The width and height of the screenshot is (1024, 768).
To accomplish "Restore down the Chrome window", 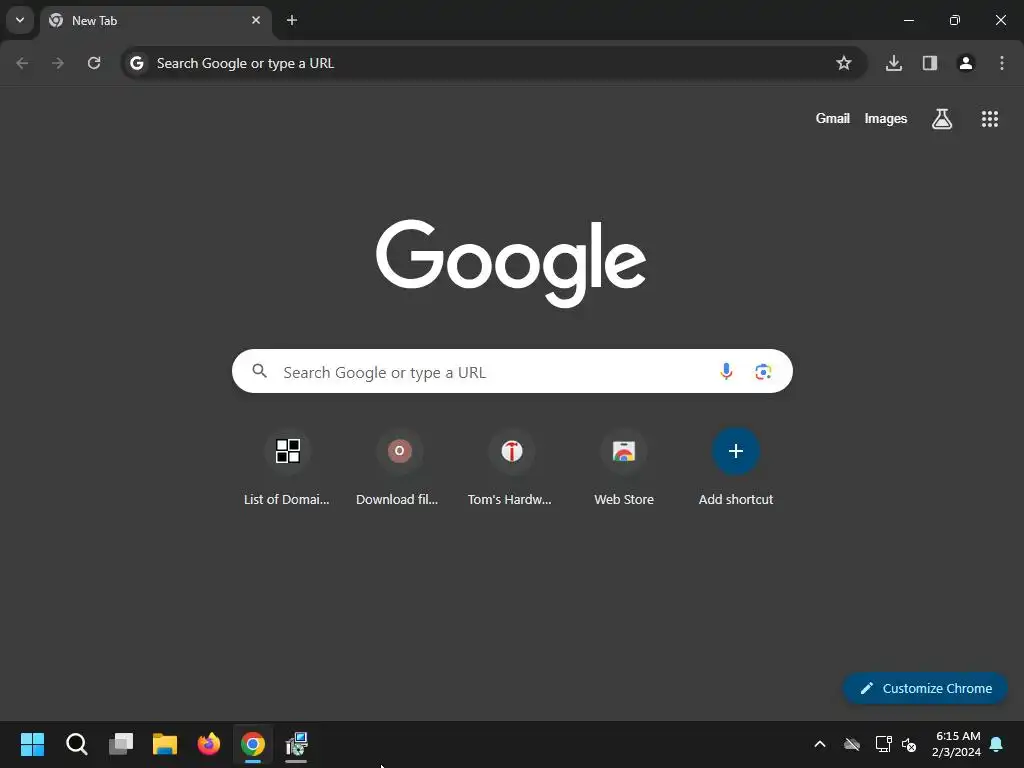I will coord(955,20).
